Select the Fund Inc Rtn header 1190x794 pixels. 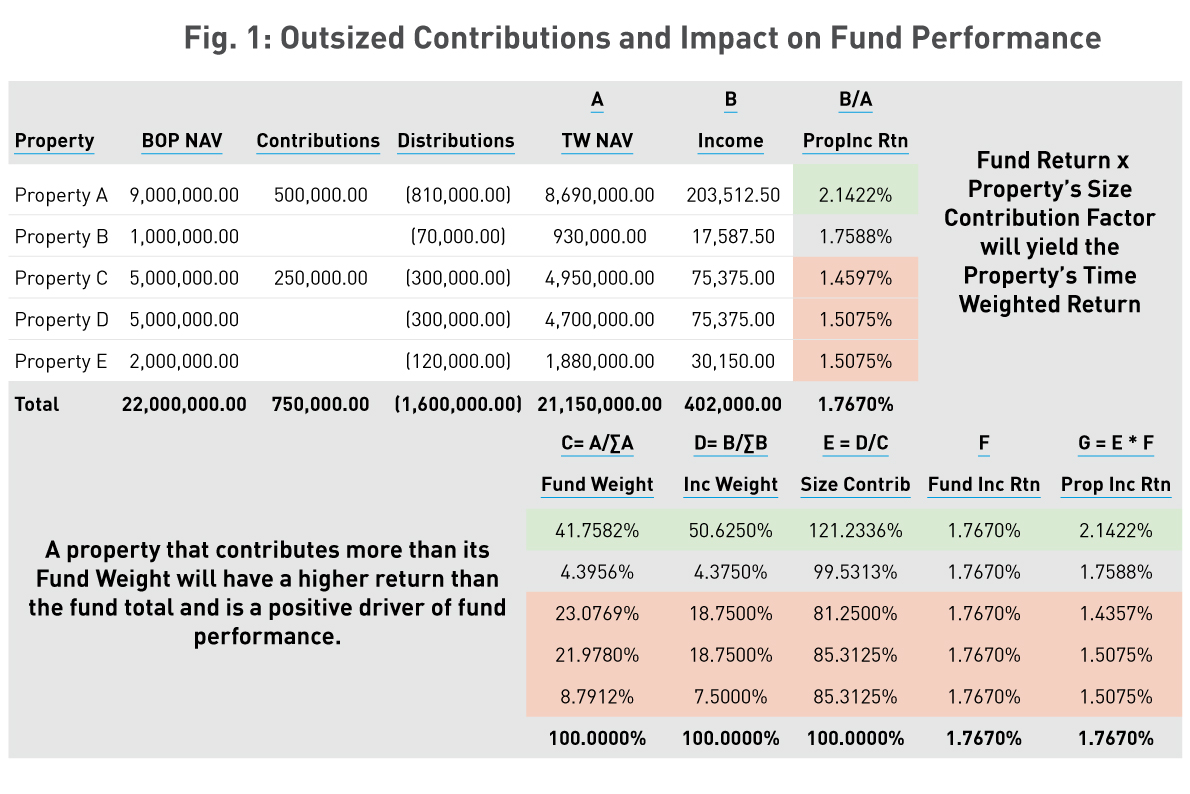pyautogui.click(x=984, y=485)
